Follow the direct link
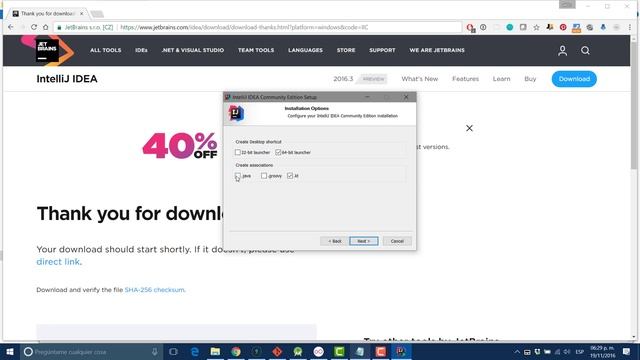Screen dimensions: 640x360 point(58,262)
